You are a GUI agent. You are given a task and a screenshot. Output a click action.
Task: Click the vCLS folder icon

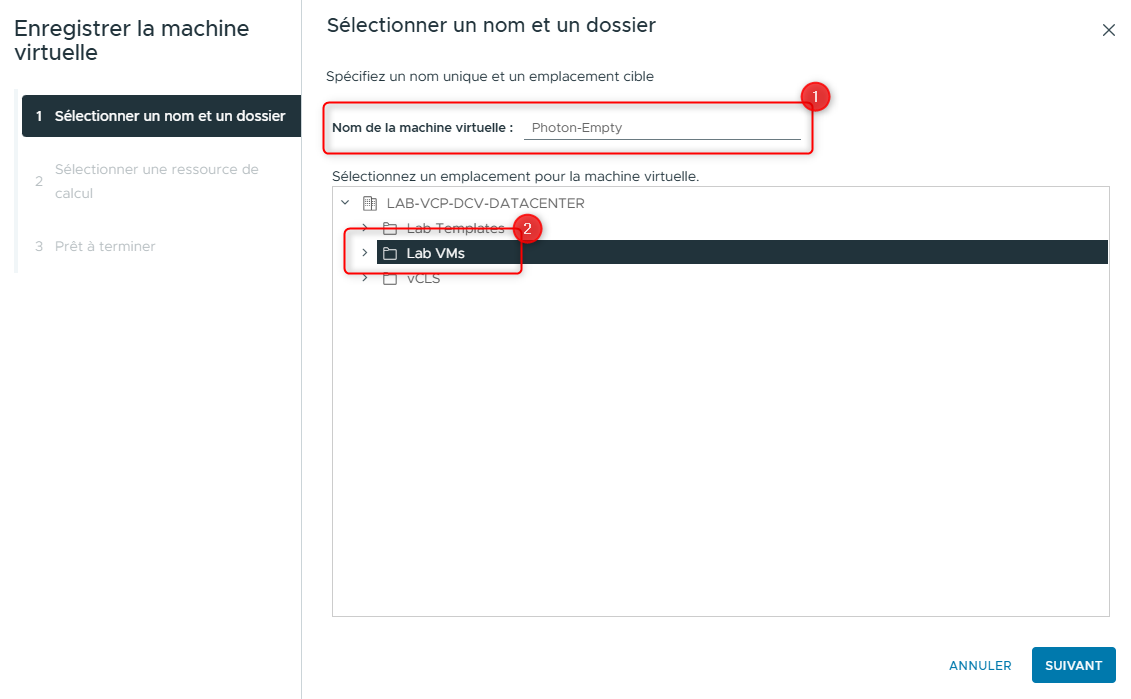point(390,278)
